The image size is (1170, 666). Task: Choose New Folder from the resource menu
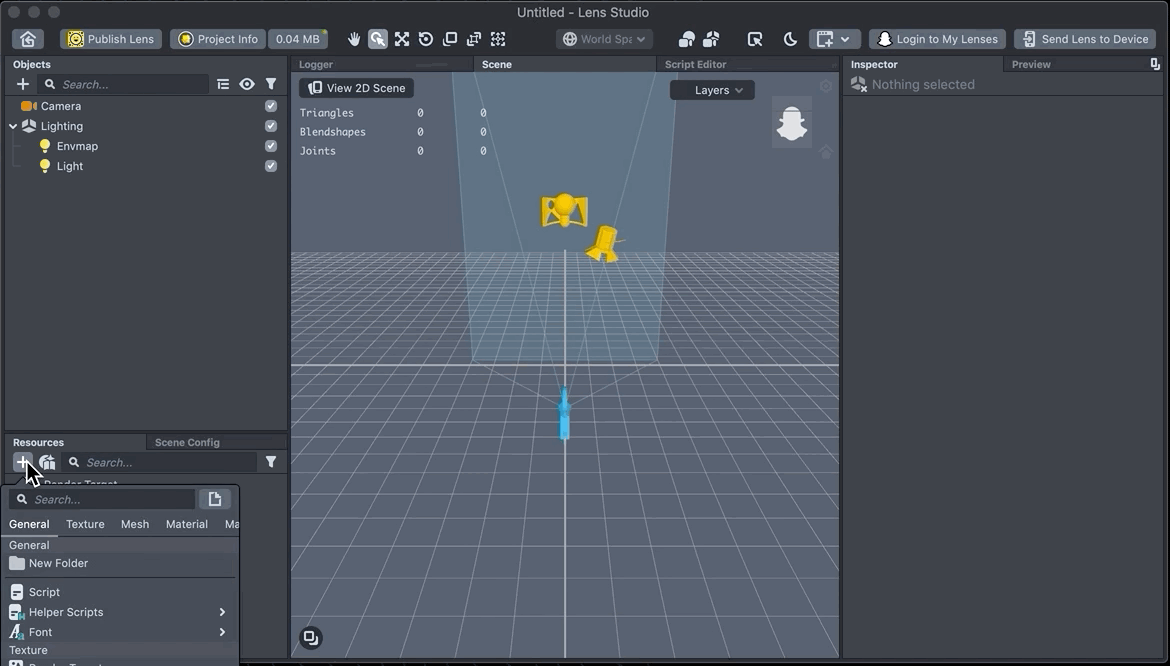pos(58,563)
